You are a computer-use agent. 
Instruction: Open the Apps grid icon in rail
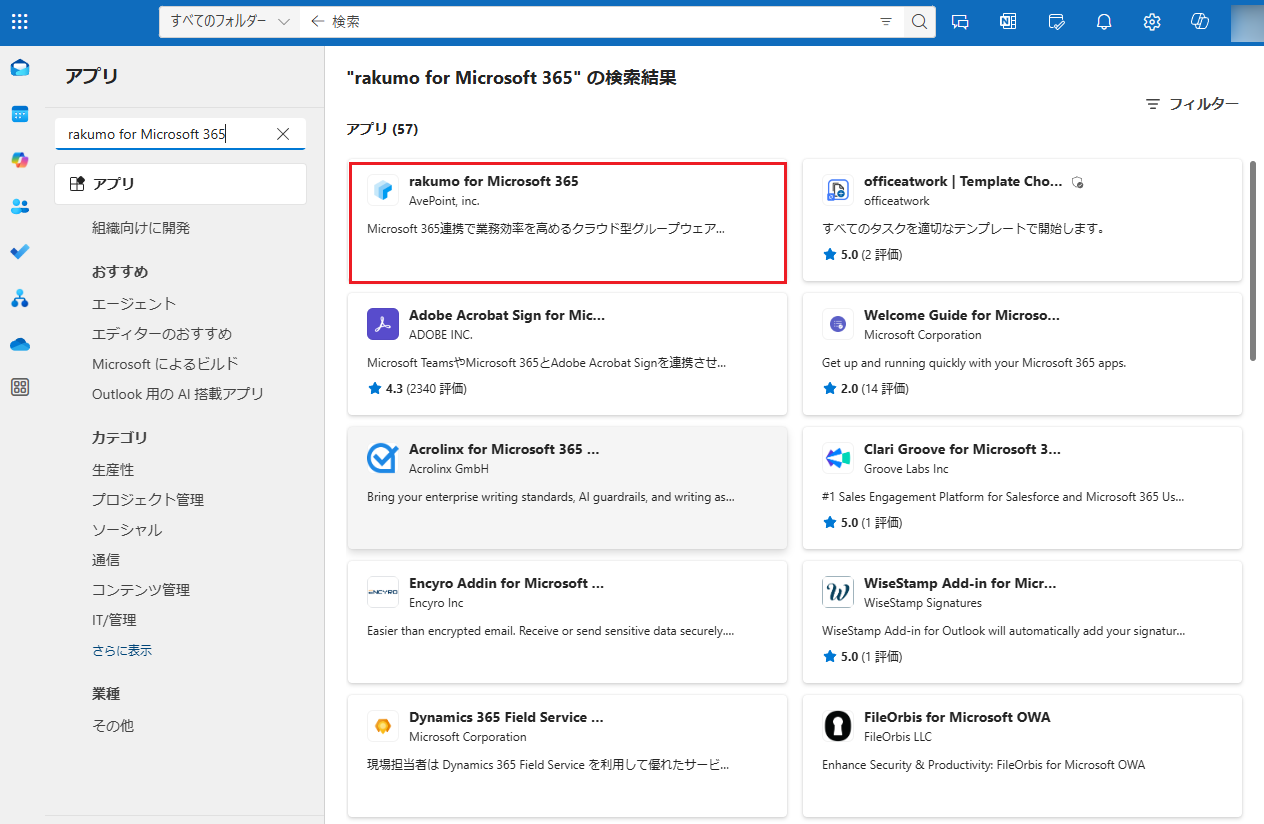point(20,387)
